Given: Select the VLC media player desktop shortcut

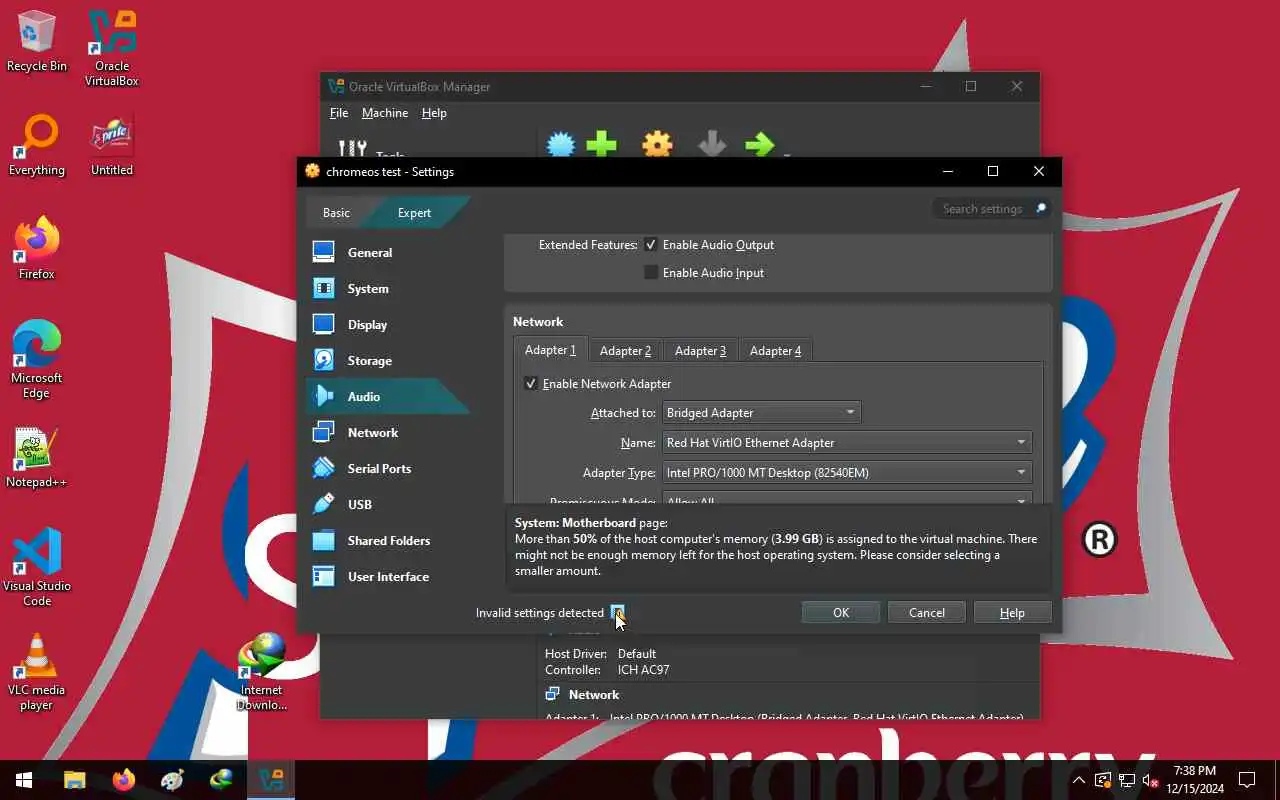Looking at the screenshot, I should (37, 672).
